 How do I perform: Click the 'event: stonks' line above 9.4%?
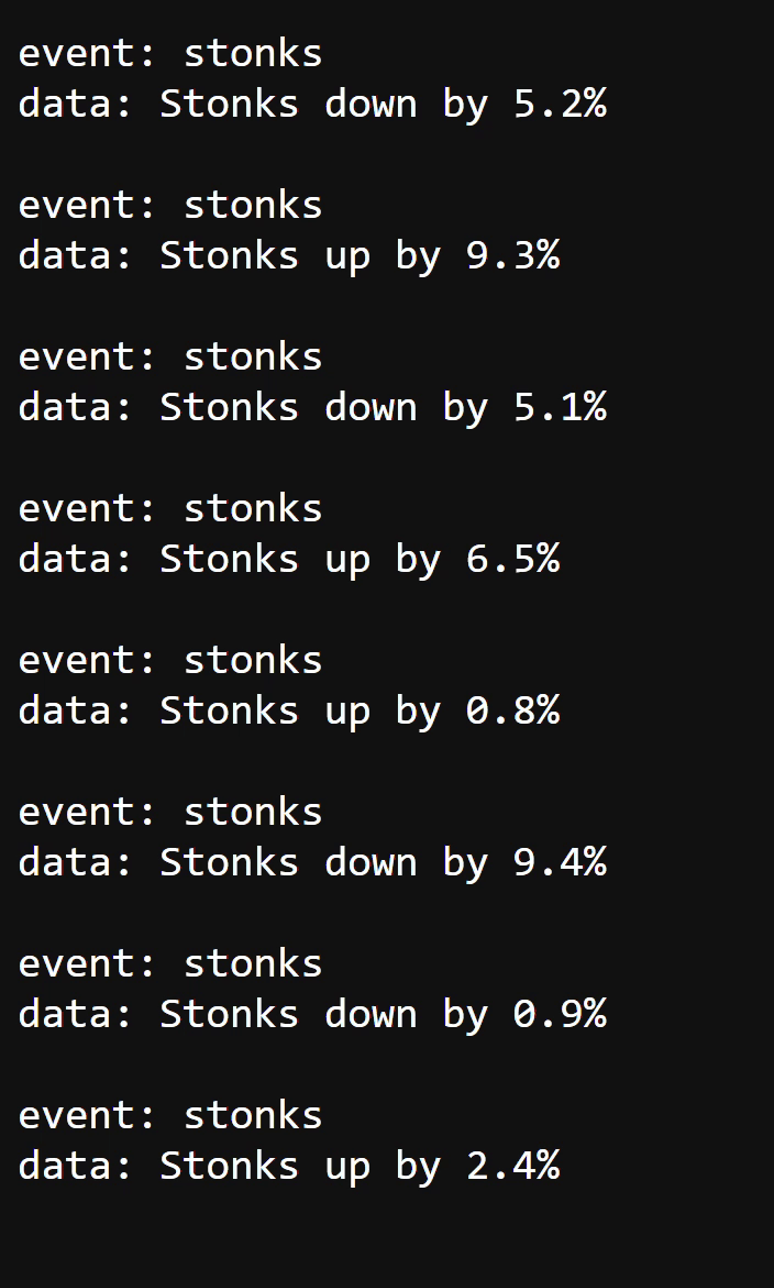pos(170,811)
